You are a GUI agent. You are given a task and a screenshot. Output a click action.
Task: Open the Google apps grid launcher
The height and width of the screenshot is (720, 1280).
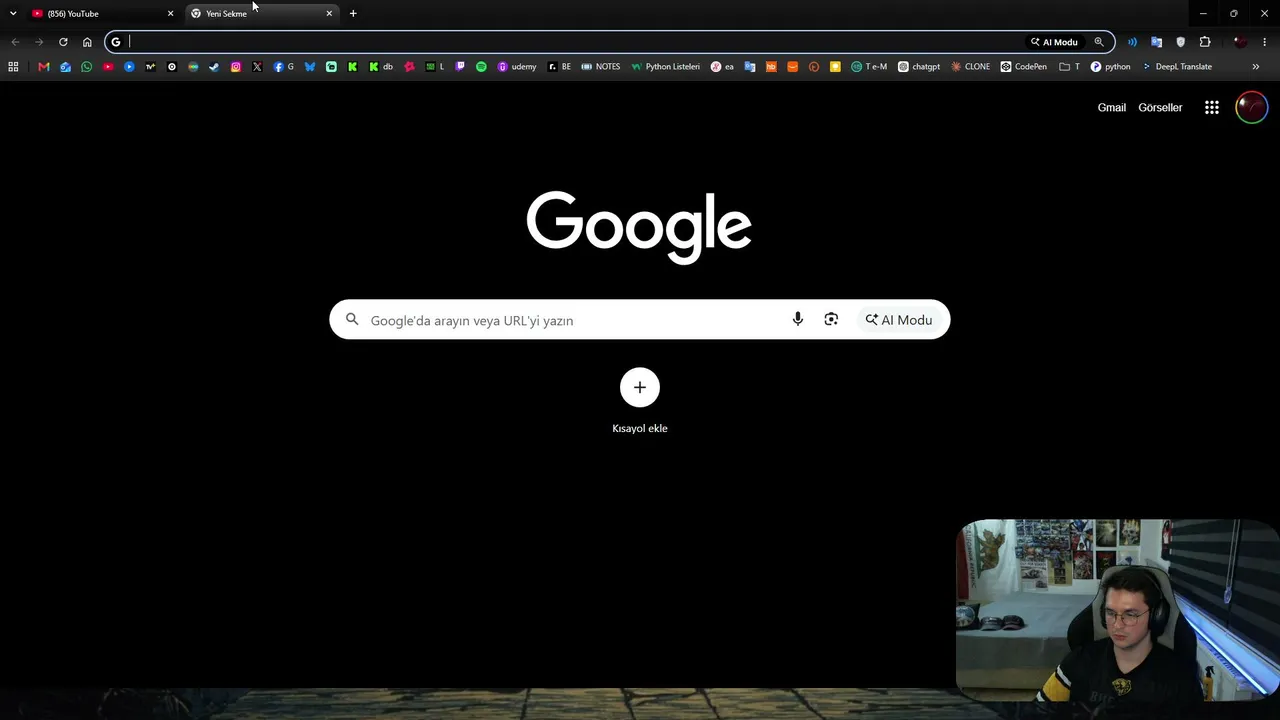point(1212,108)
